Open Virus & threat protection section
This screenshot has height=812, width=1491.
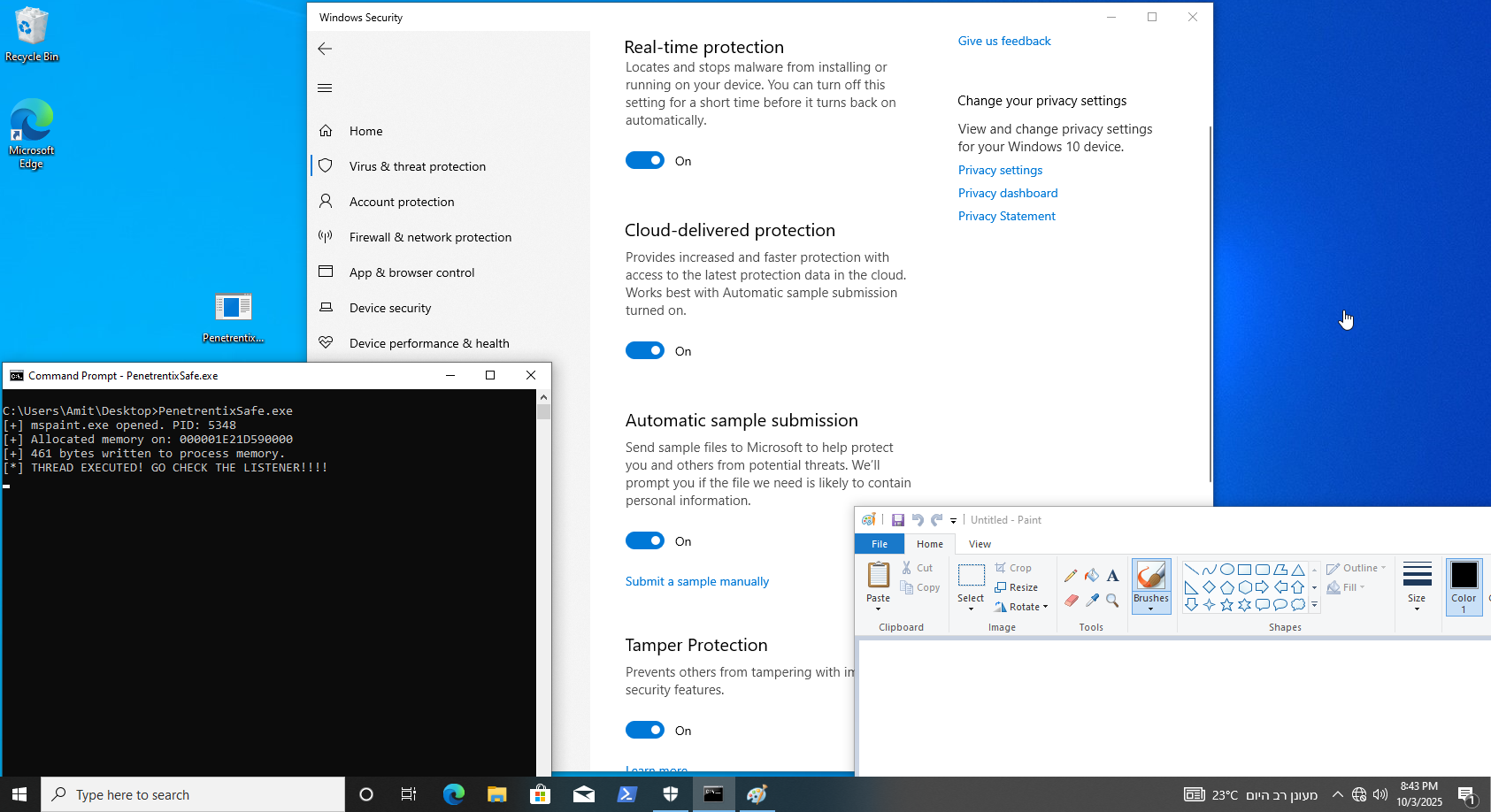[417, 166]
